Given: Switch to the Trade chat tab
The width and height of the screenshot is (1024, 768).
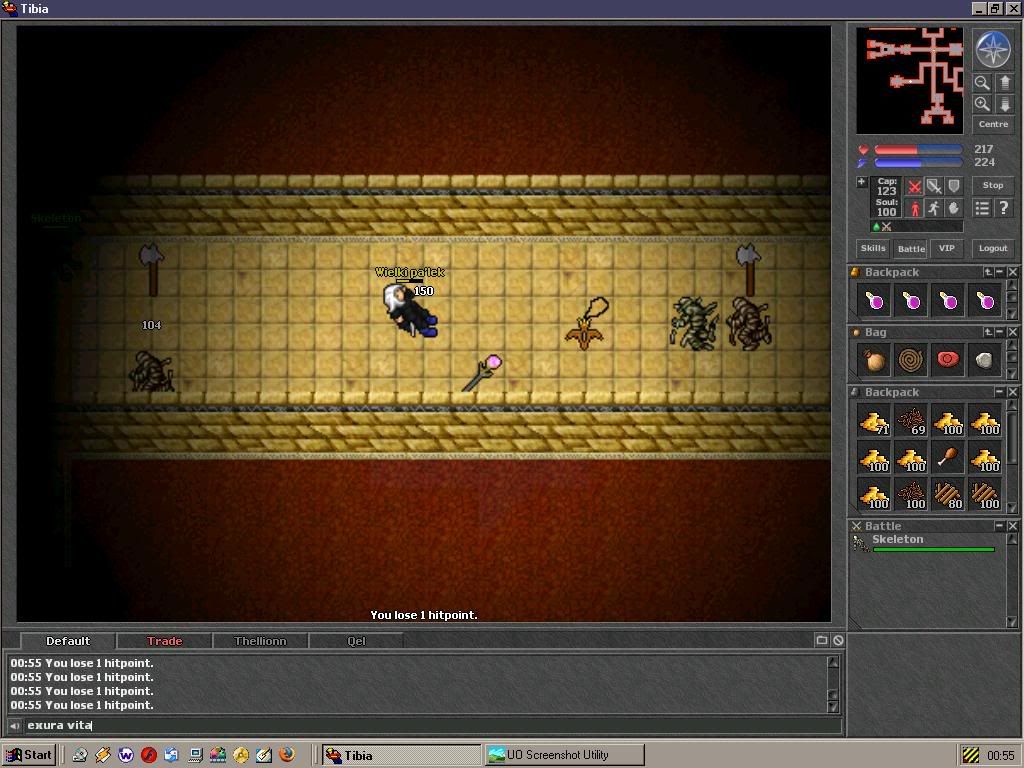Looking at the screenshot, I should click(x=165, y=641).
